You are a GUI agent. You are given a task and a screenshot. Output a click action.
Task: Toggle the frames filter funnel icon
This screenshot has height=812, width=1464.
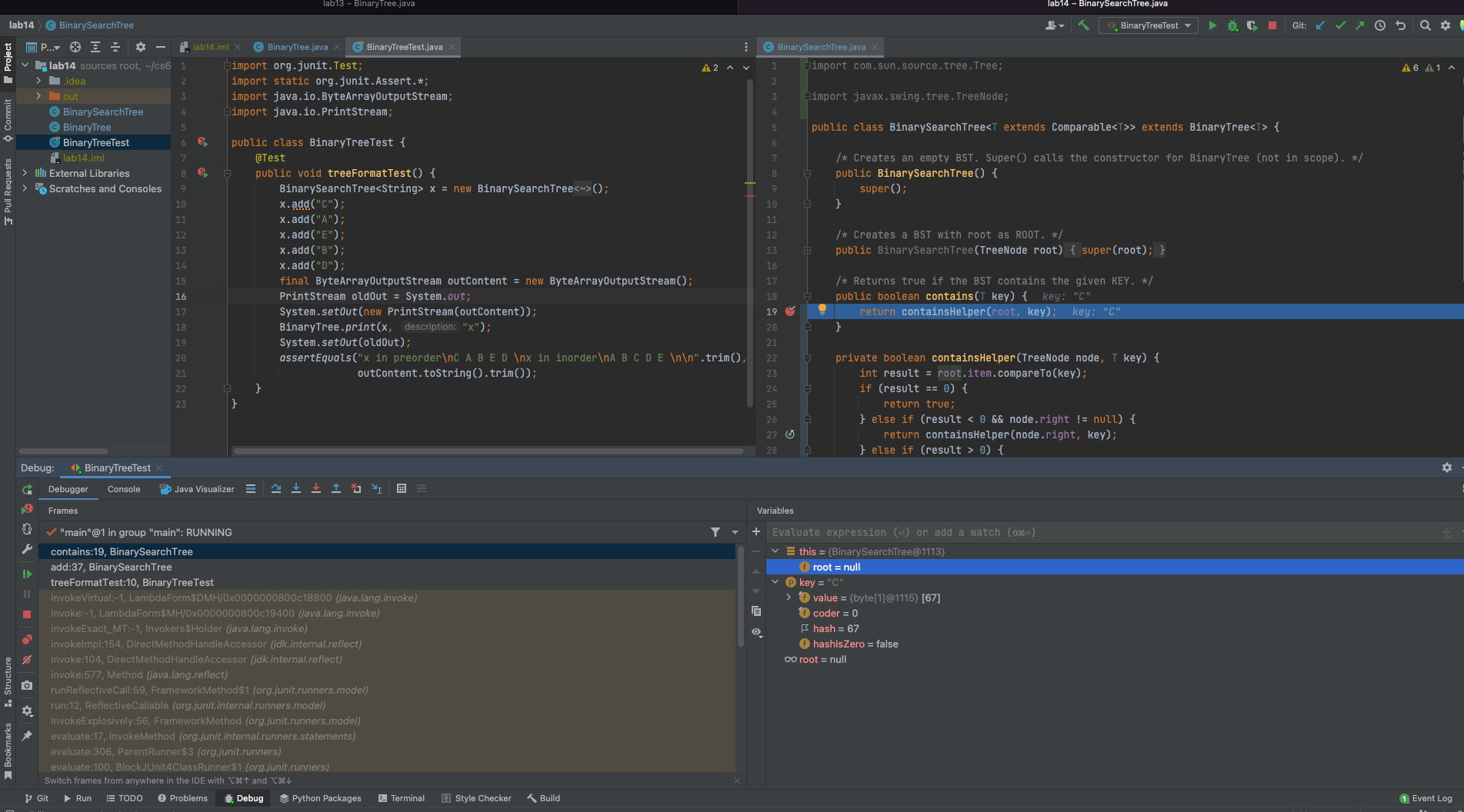[715, 532]
